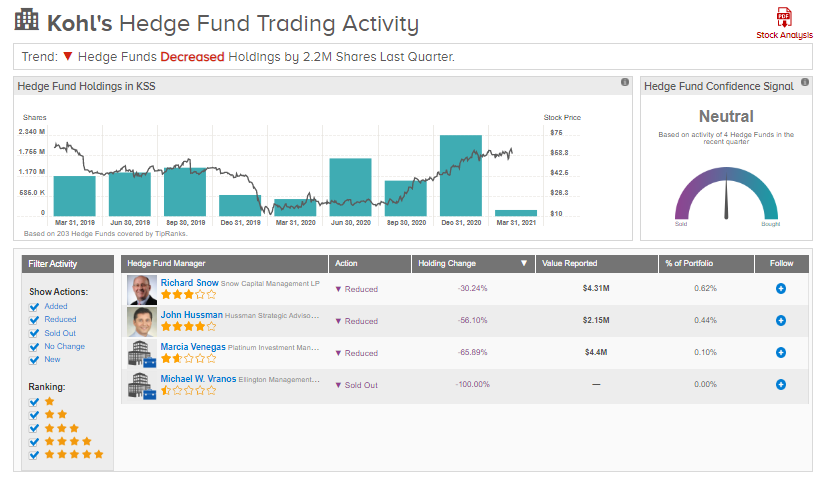Screen dimensions: 818x477
Task: Uncheck the Added action filter
Action: [35, 307]
